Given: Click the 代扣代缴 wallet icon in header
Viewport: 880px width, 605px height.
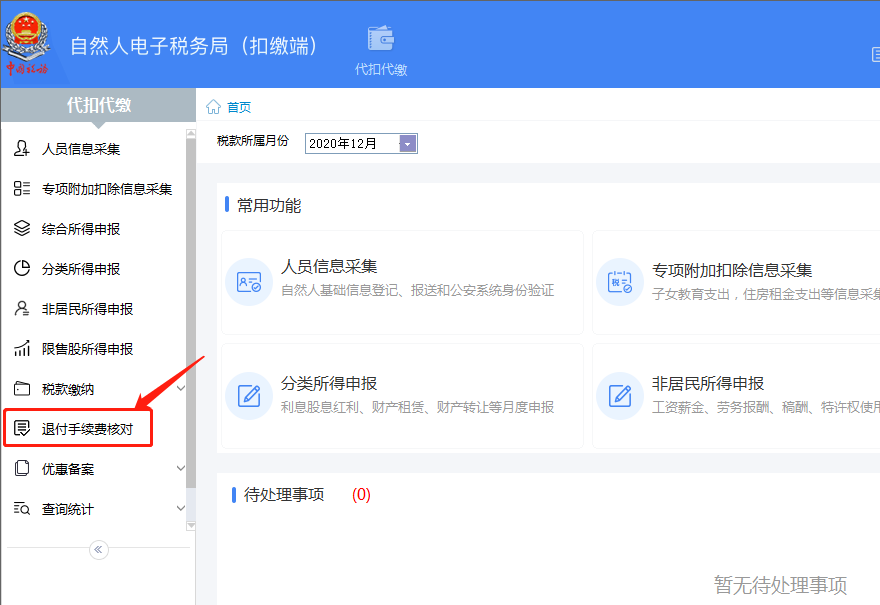Looking at the screenshot, I should click(381, 38).
